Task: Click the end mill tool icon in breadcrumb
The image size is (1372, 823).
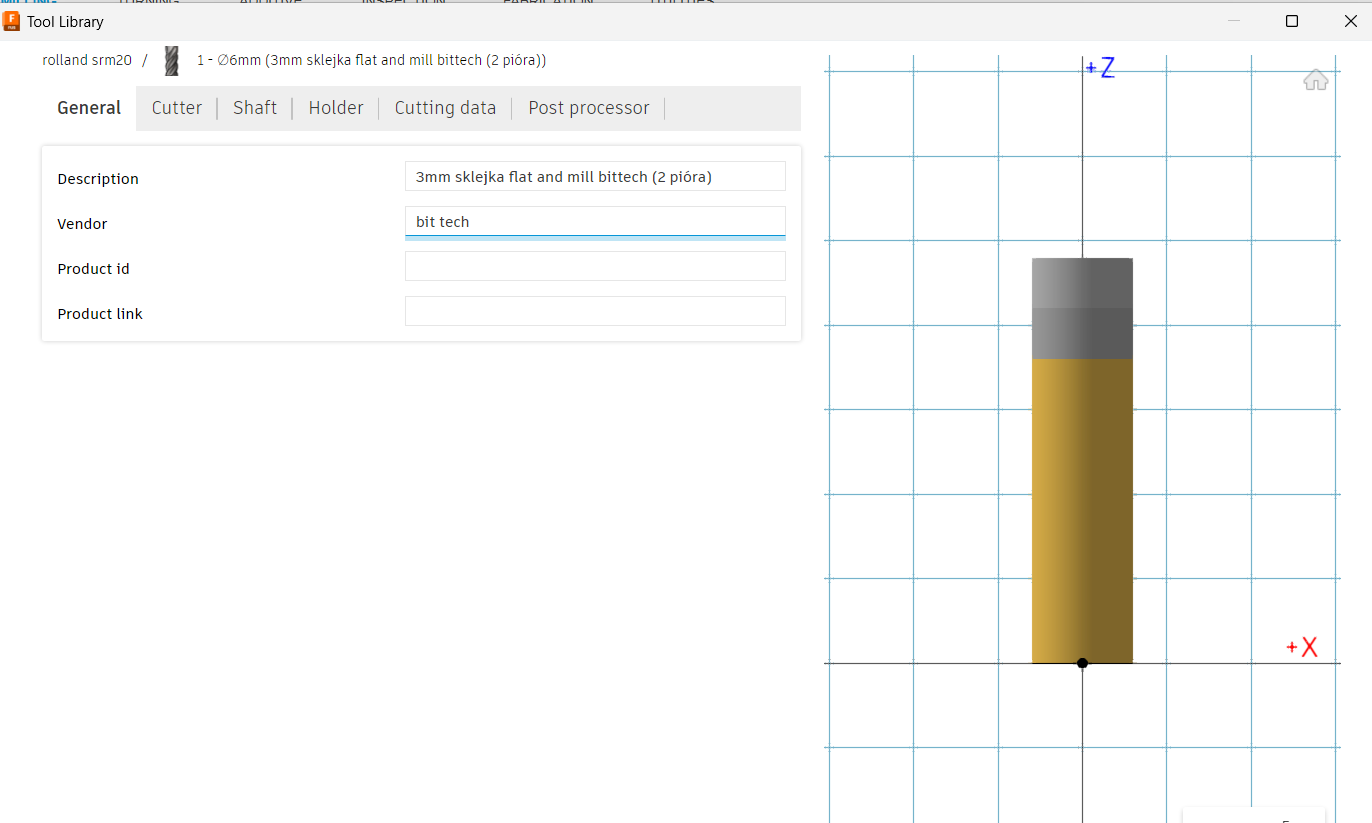Action: coord(172,61)
